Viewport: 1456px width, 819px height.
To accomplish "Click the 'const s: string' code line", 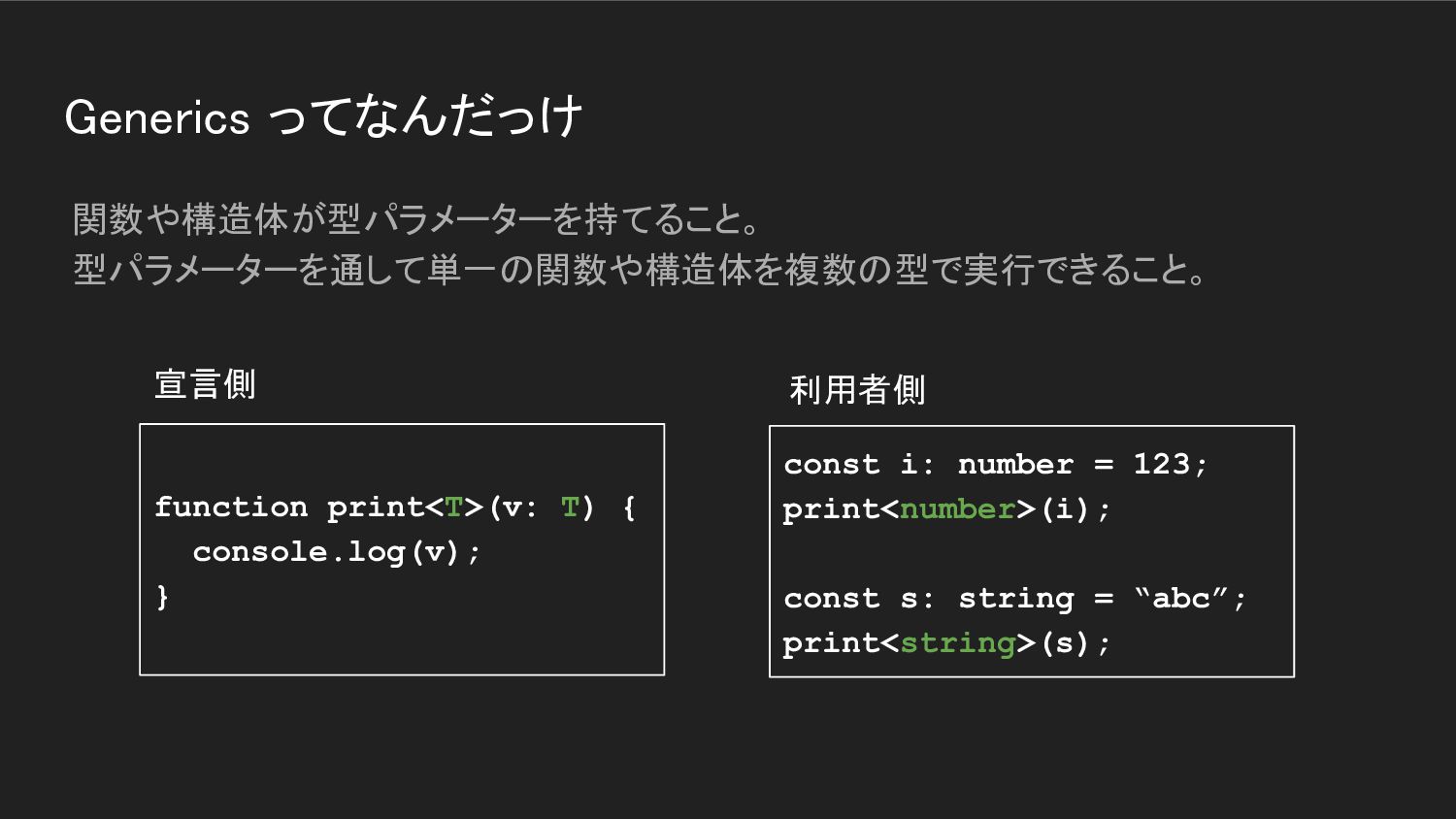I will 1014,598.
